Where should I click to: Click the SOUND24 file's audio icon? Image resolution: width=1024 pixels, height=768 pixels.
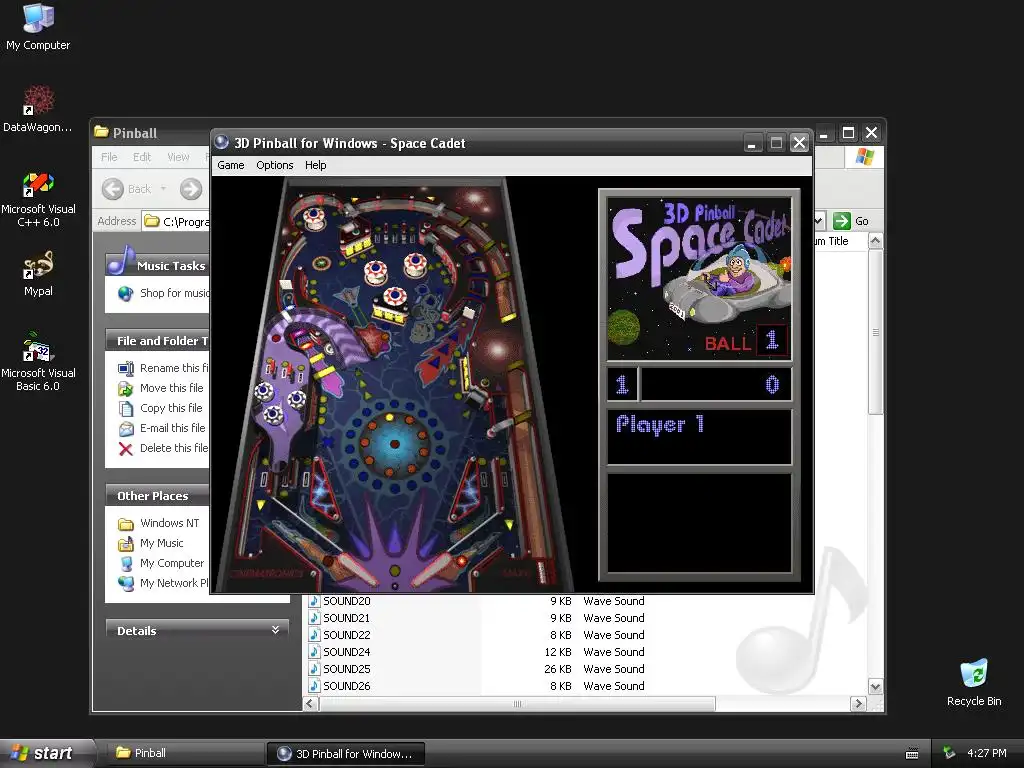[314, 652]
